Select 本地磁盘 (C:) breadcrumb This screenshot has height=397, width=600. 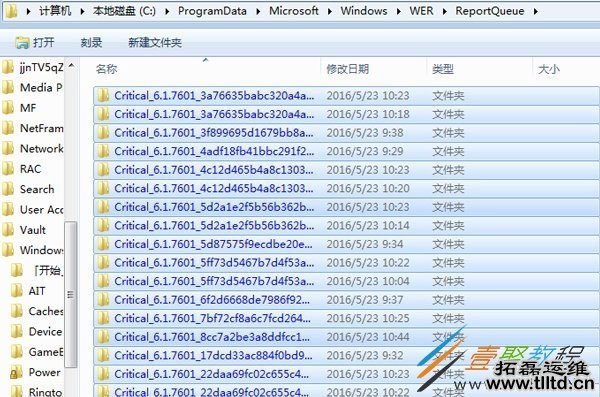(124, 11)
